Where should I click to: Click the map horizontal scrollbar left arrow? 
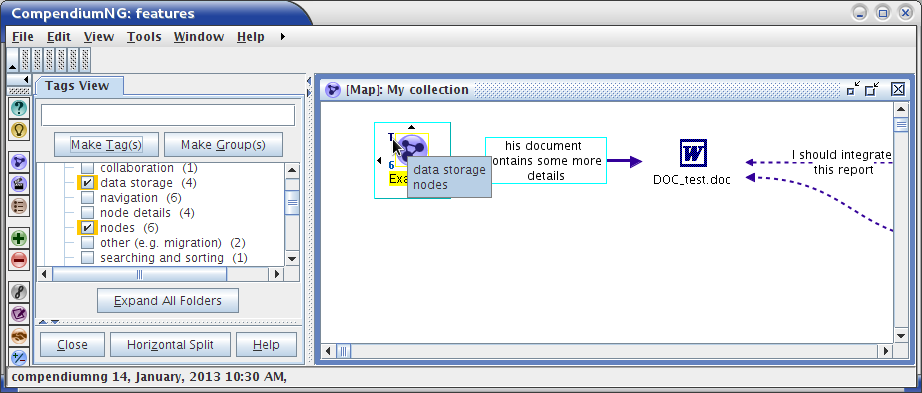click(x=329, y=351)
